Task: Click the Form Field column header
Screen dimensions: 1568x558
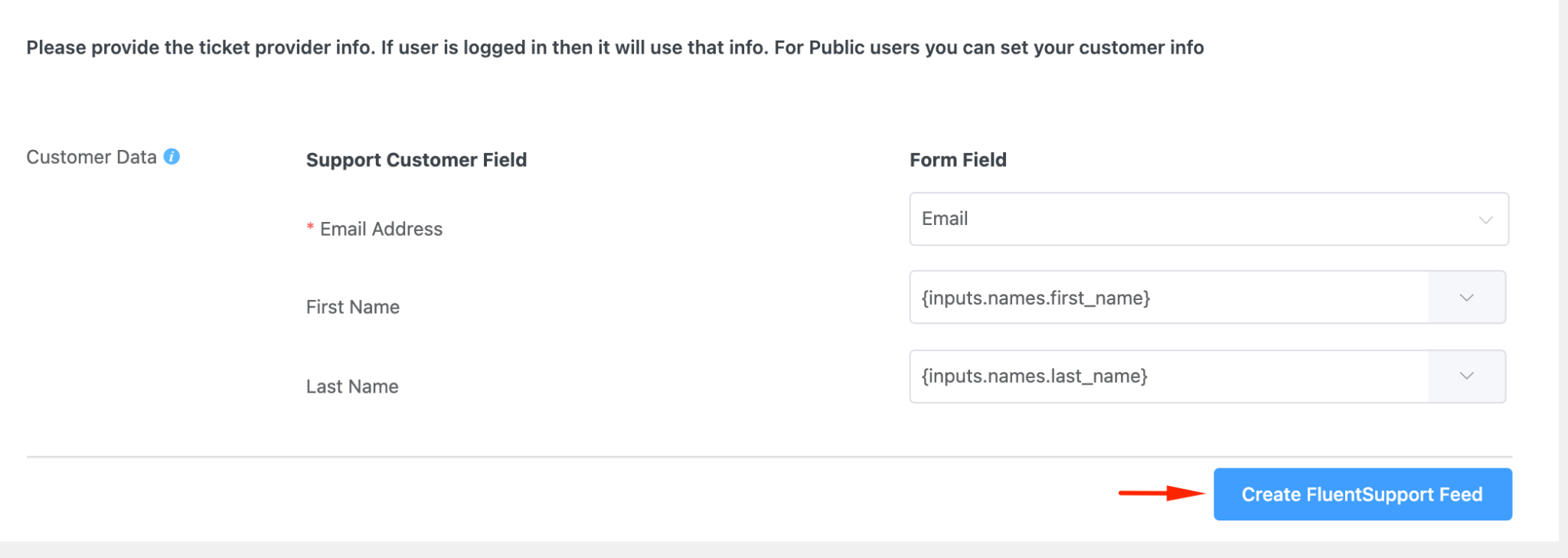Action: [958, 160]
